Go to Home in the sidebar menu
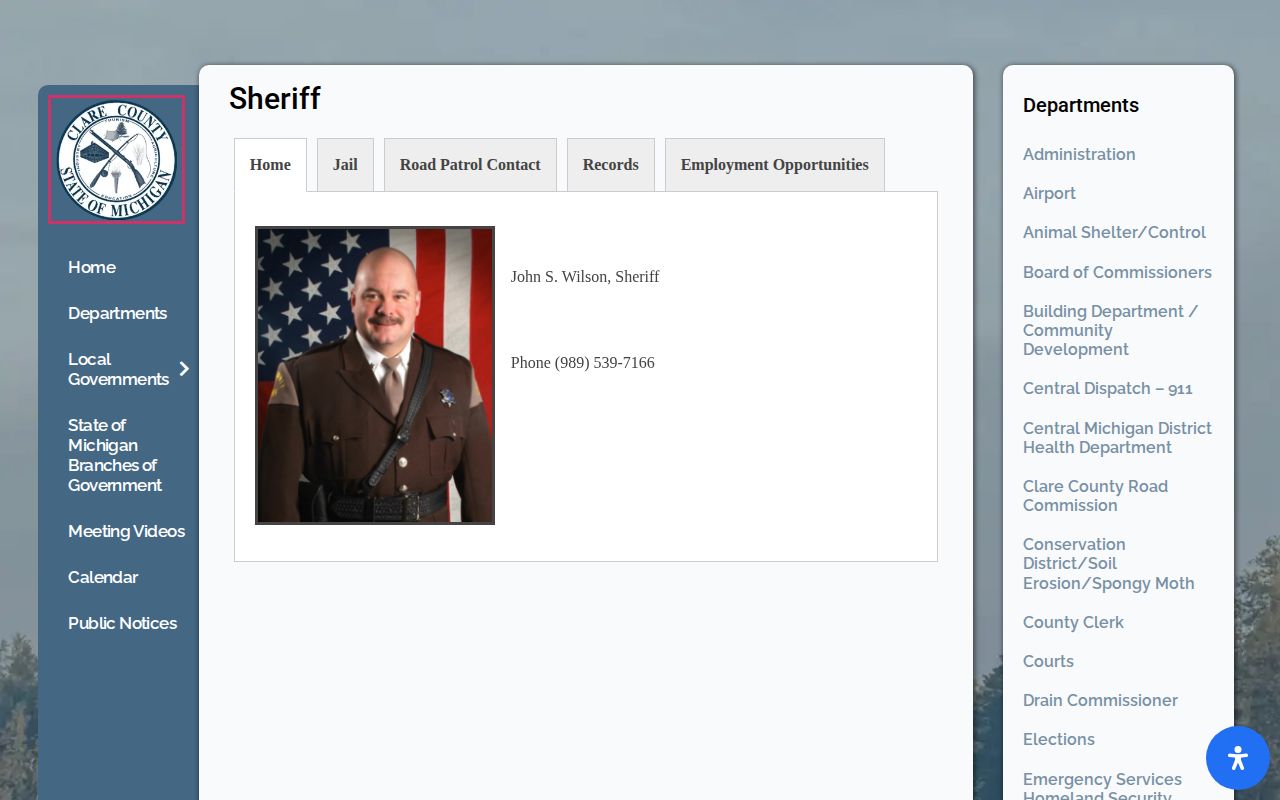The image size is (1280, 800). click(92, 267)
